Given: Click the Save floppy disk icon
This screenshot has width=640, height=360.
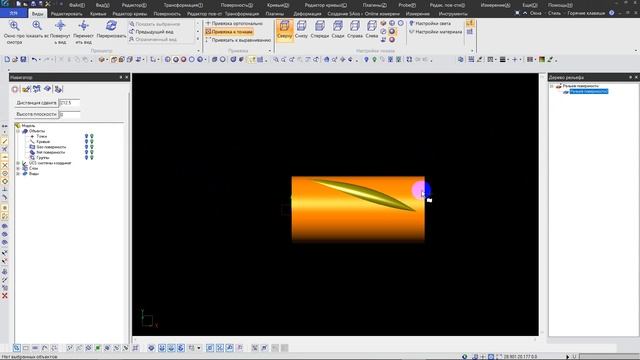Looking at the screenshot, I should click(x=23, y=60).
